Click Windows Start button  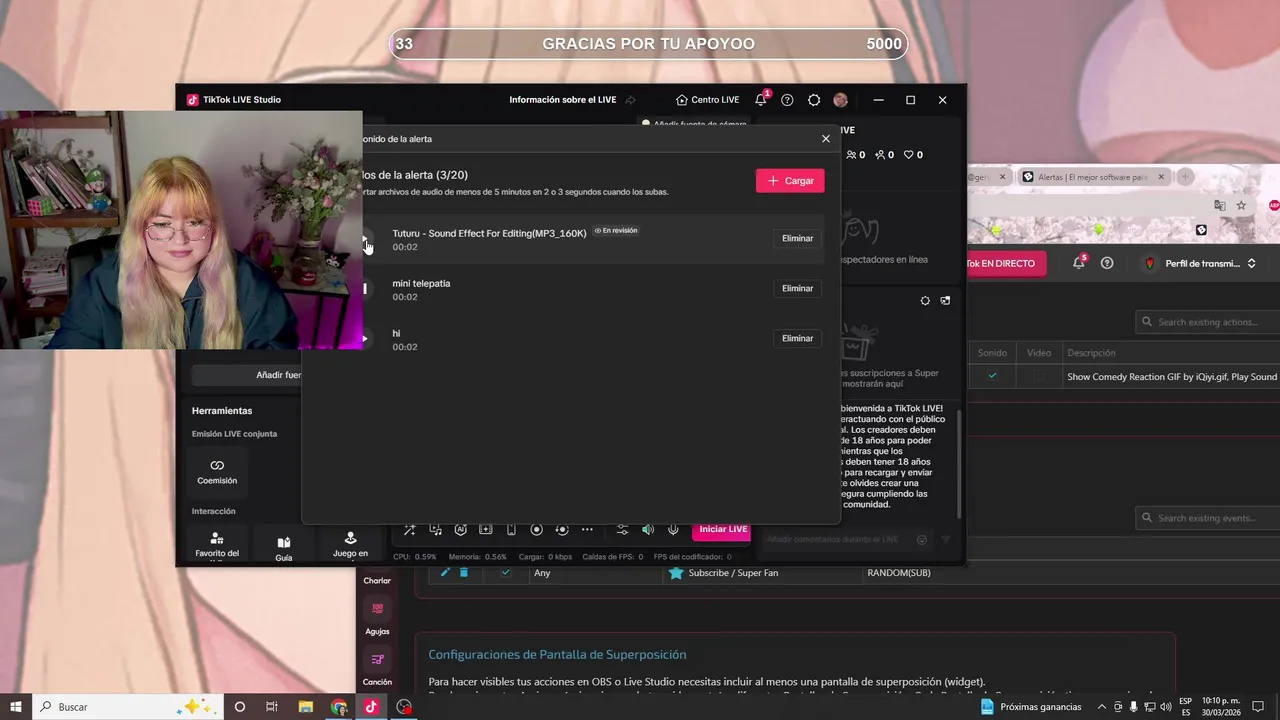point(16,707)
